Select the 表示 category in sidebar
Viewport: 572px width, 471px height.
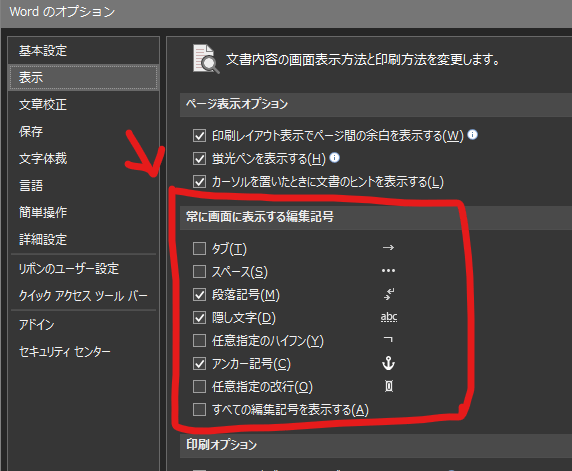point(83,77)
